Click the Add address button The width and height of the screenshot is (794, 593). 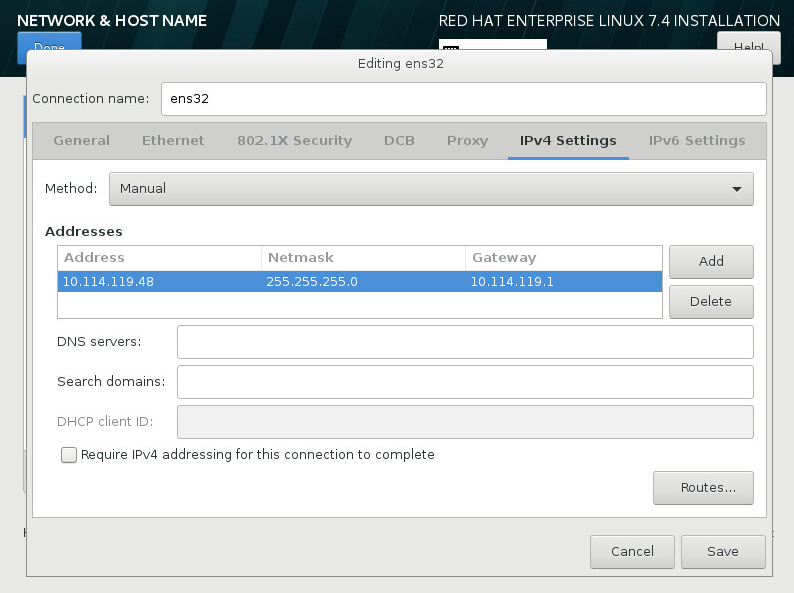(x=711, y=261)
